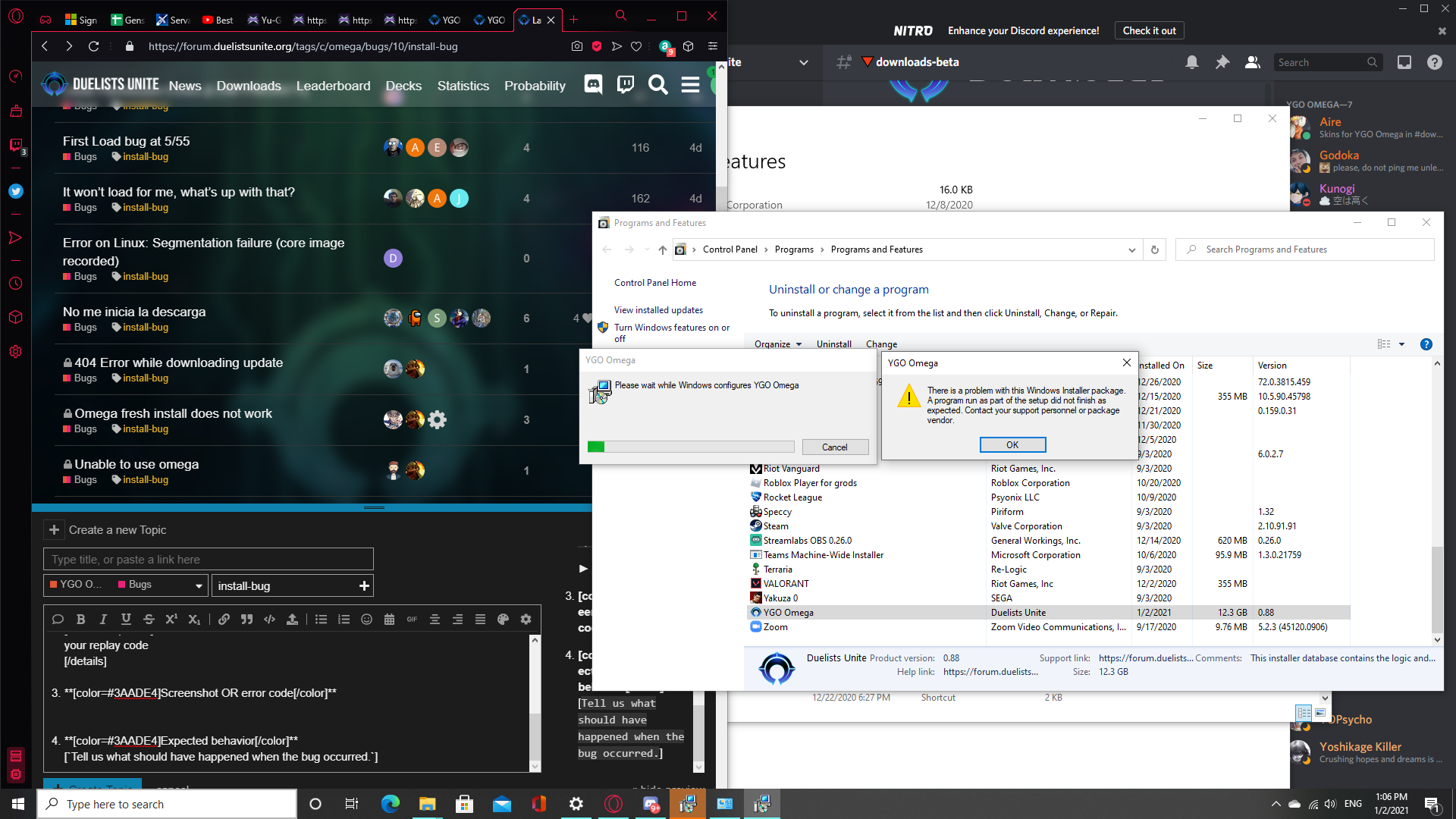
Task: Upload an image using upload icon
Action: click(x=292, y=620)
